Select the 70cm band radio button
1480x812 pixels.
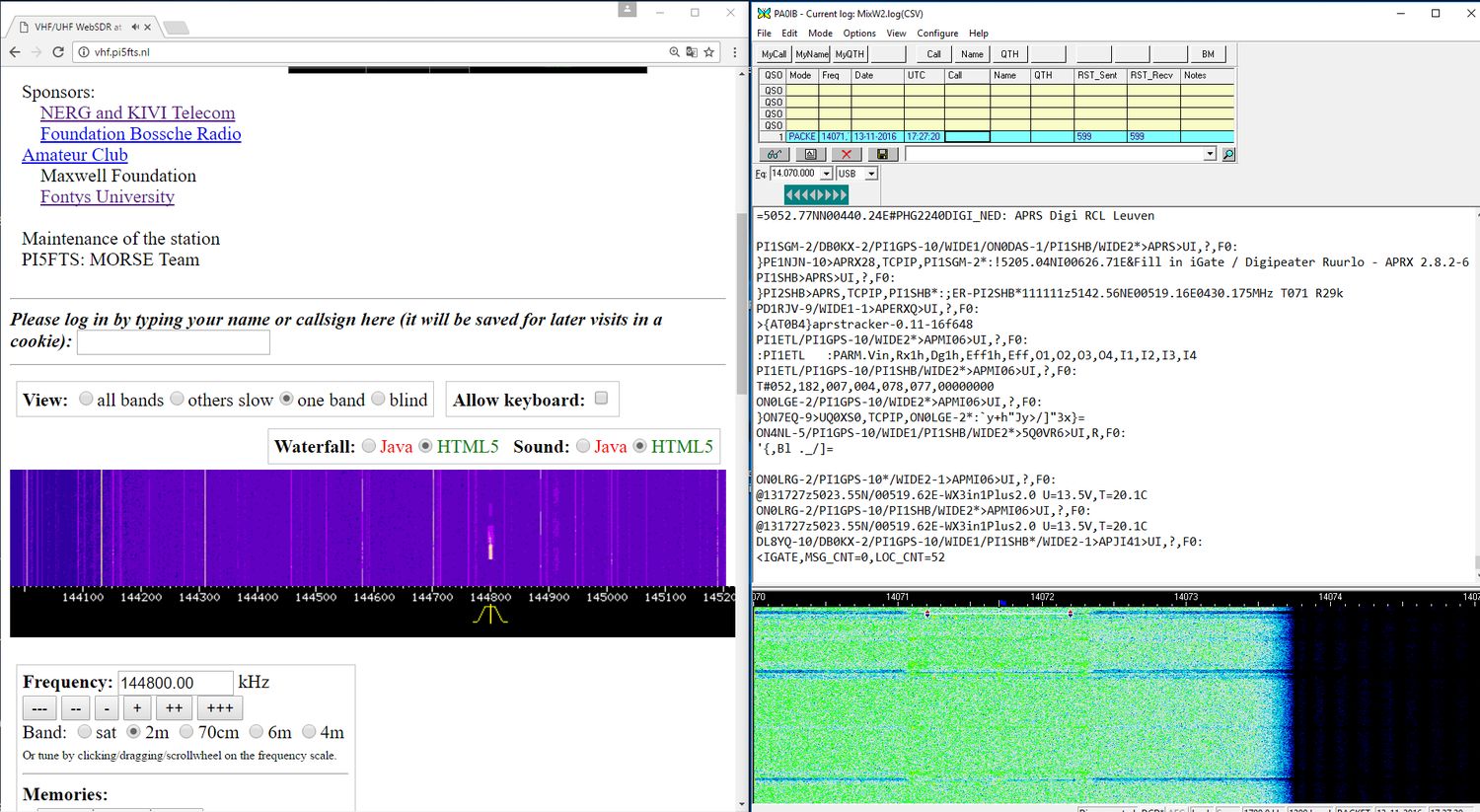[x=186, y=732]
